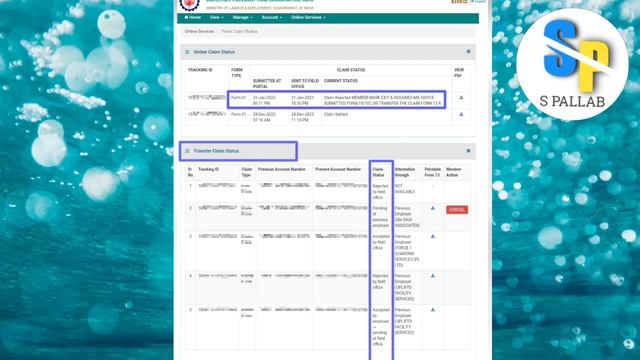Image resolution: width=640 pixels, height=360 pixels.
Task: Click the Track Claim Status breadcrumb
Action: click(239, 31)
